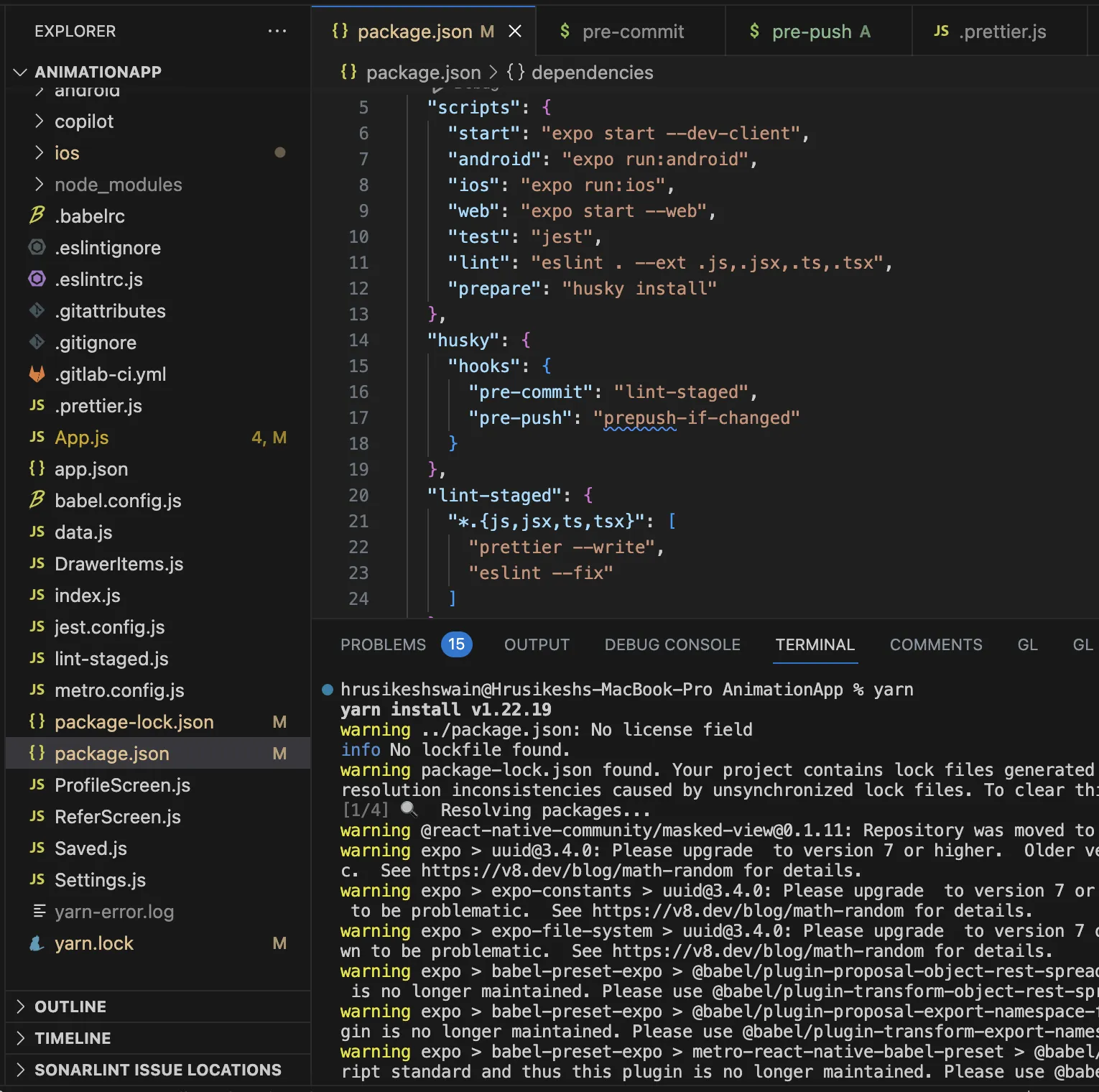Click the underlined "prepush-if-changed" string
Image resolution: width=1099 pixels, height=1092 pixels.
(x=696, y=417)
